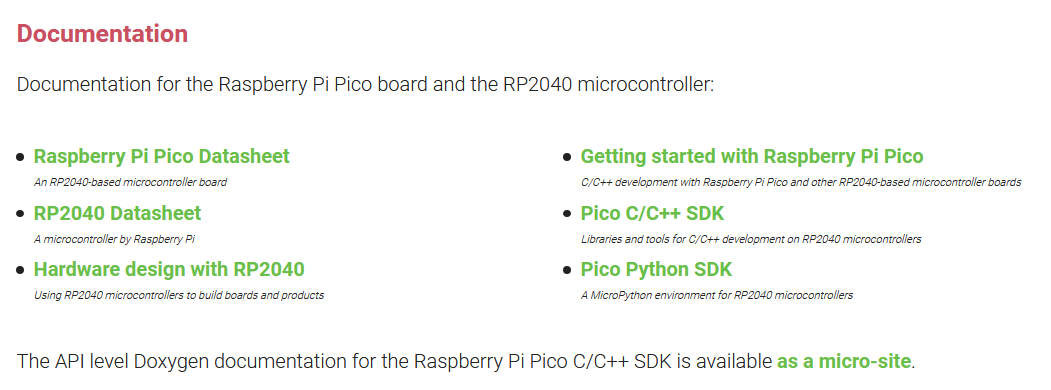Click "An RP2040-based microcontroller board" caption
Screen dimensions: 1051x390
coord(131,182)
